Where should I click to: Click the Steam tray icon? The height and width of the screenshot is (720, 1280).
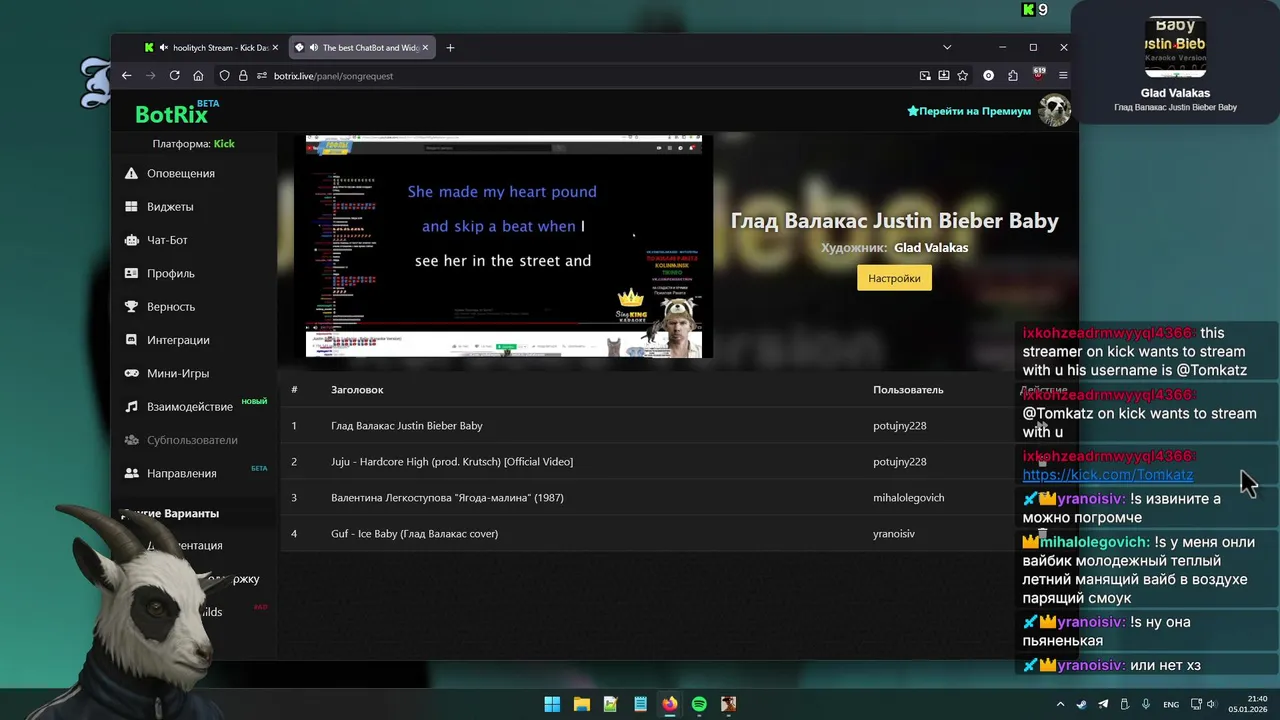[1081, 704]
